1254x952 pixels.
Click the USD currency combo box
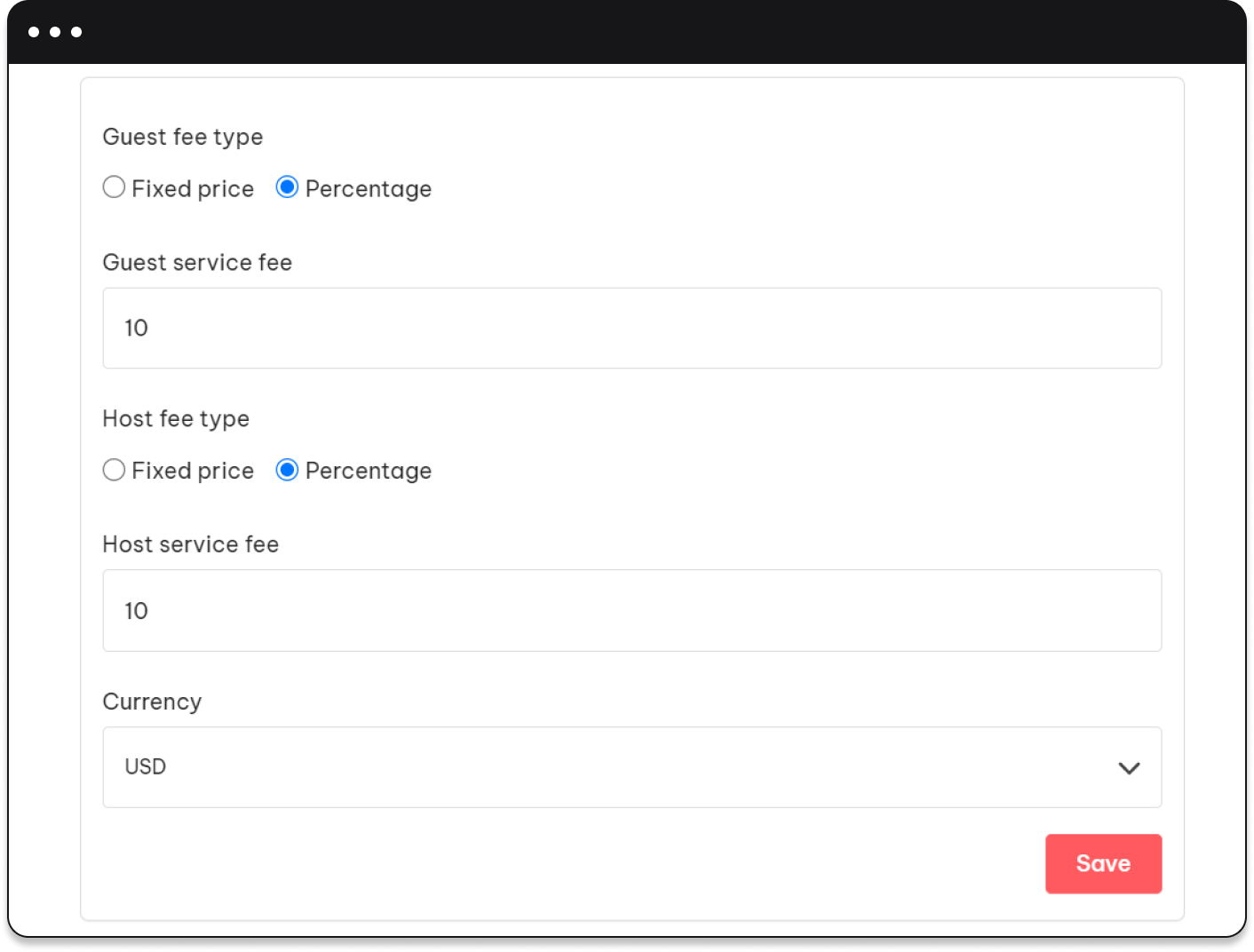[631, 767]
